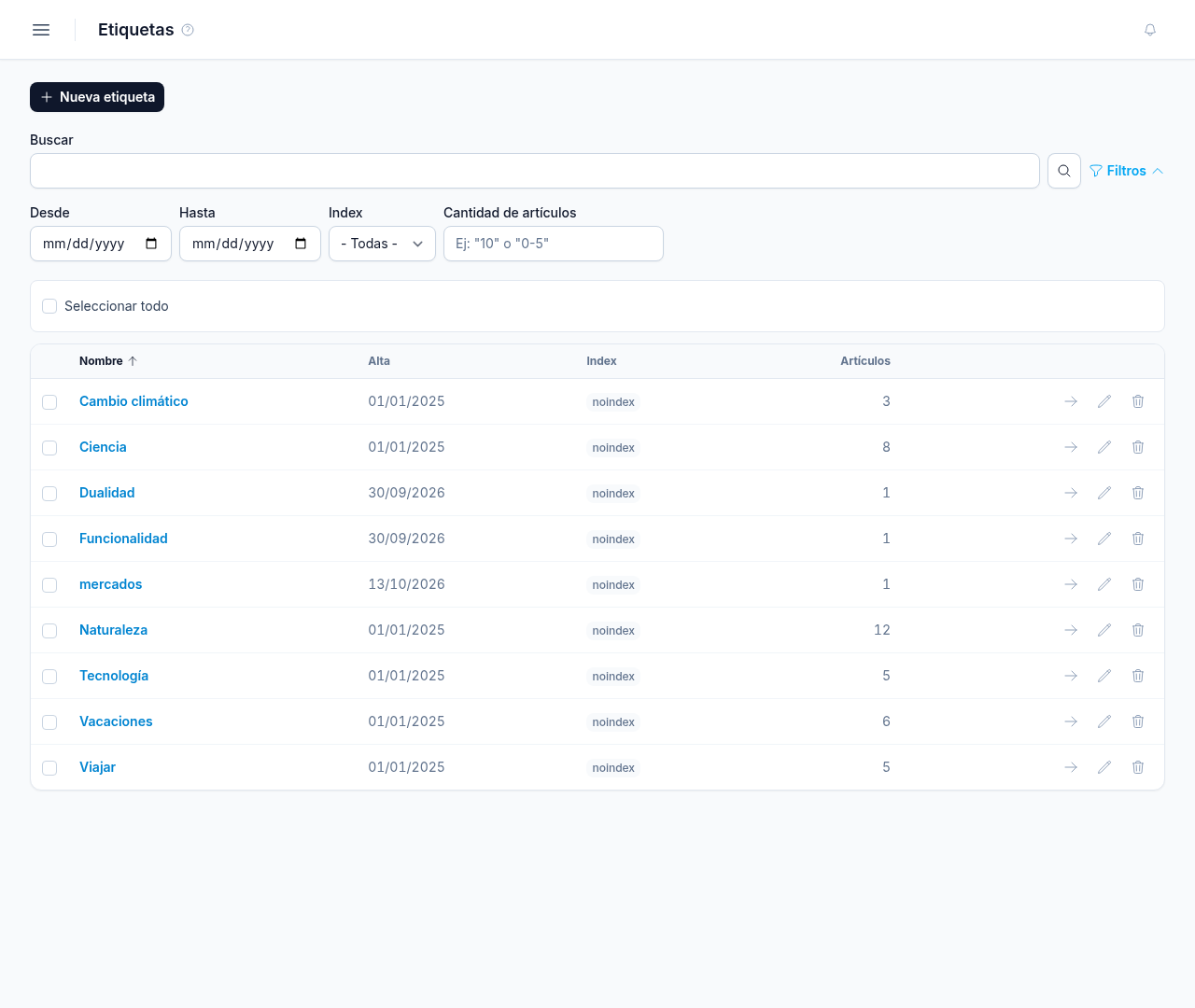Tick the Ciencia row checkbox
This screenshot has width=1195, height=1008.
tap(49, 448)
